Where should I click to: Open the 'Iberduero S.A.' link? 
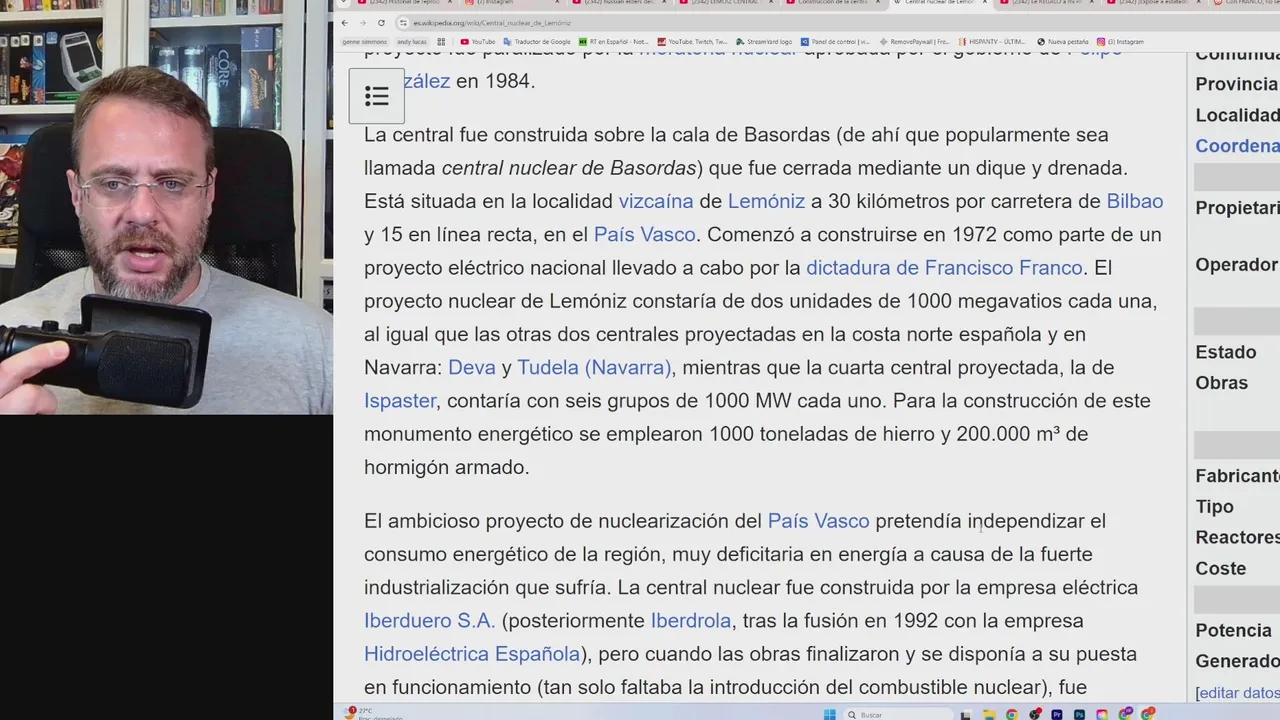tap(430, 621)
